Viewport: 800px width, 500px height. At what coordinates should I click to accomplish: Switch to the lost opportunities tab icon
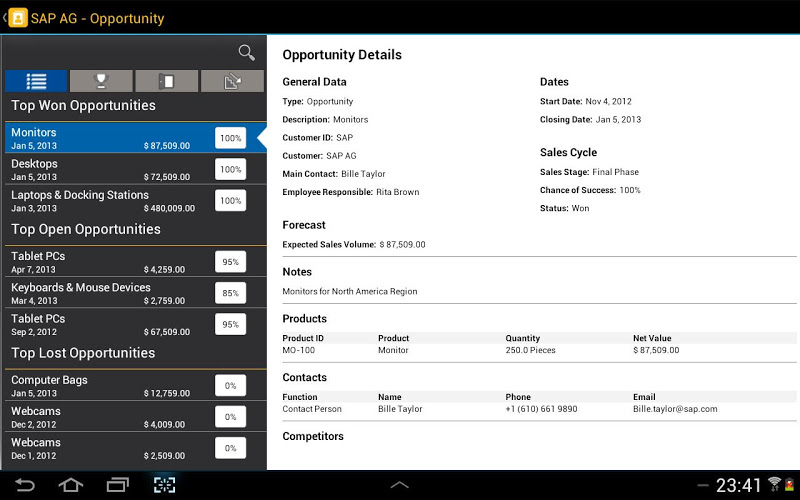(232, 81)
